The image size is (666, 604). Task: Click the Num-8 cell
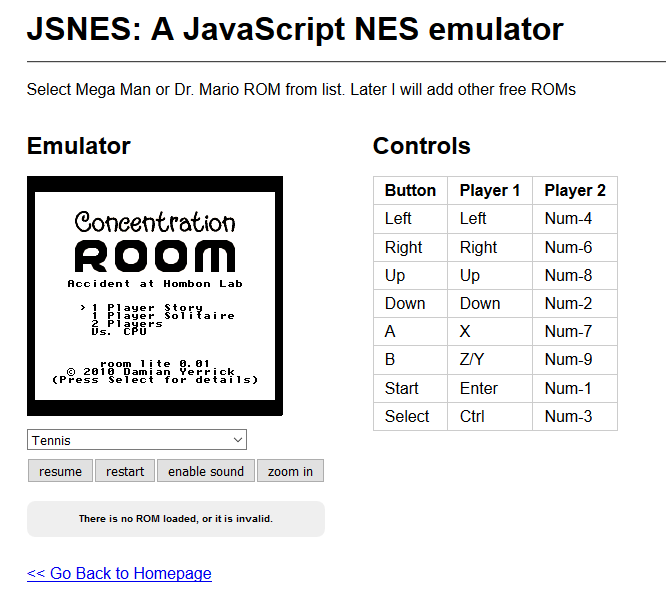coord(575,275)
